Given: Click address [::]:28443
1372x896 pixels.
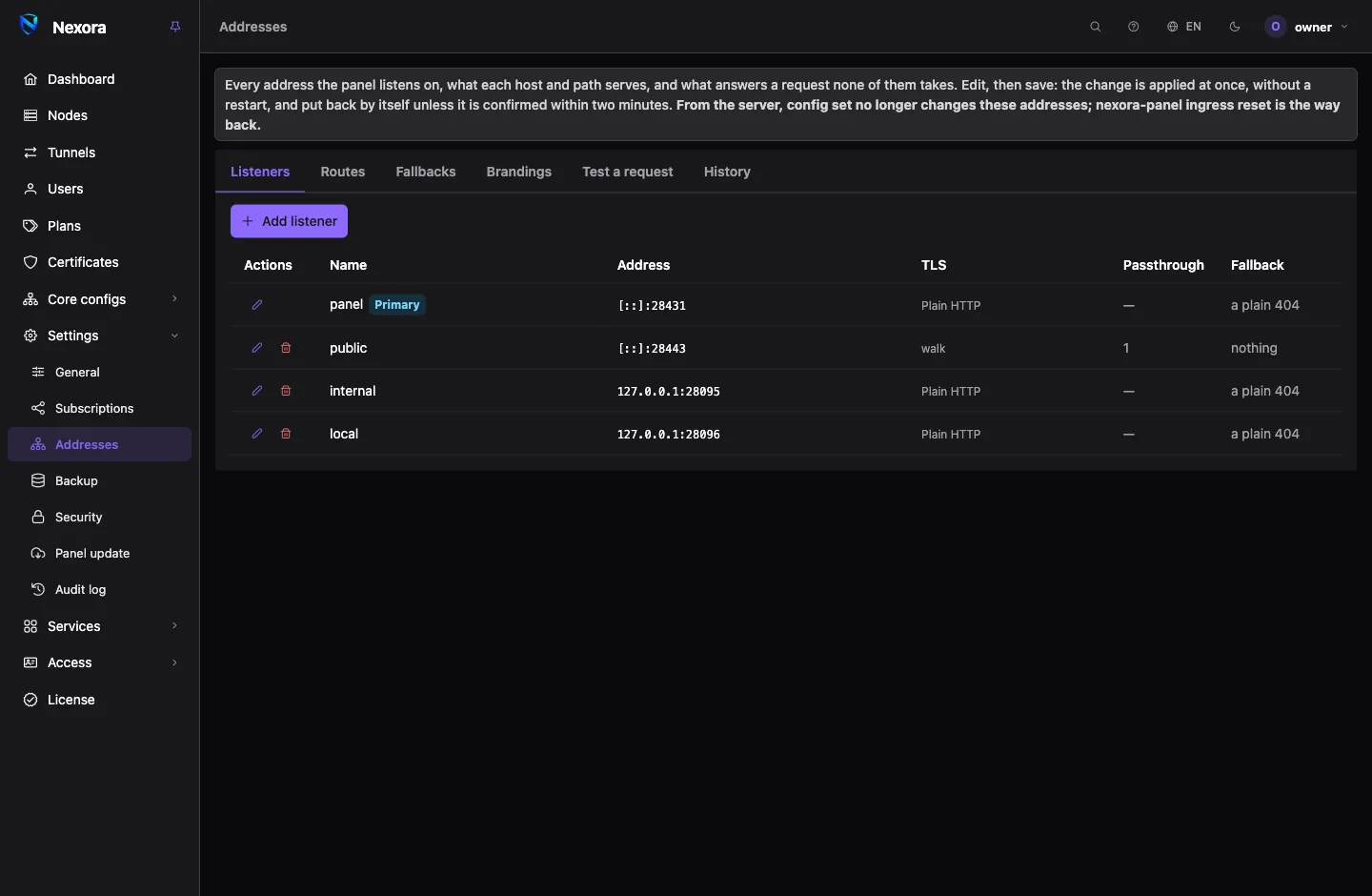Looking at the screenshot, I should (x=652, y=349).
